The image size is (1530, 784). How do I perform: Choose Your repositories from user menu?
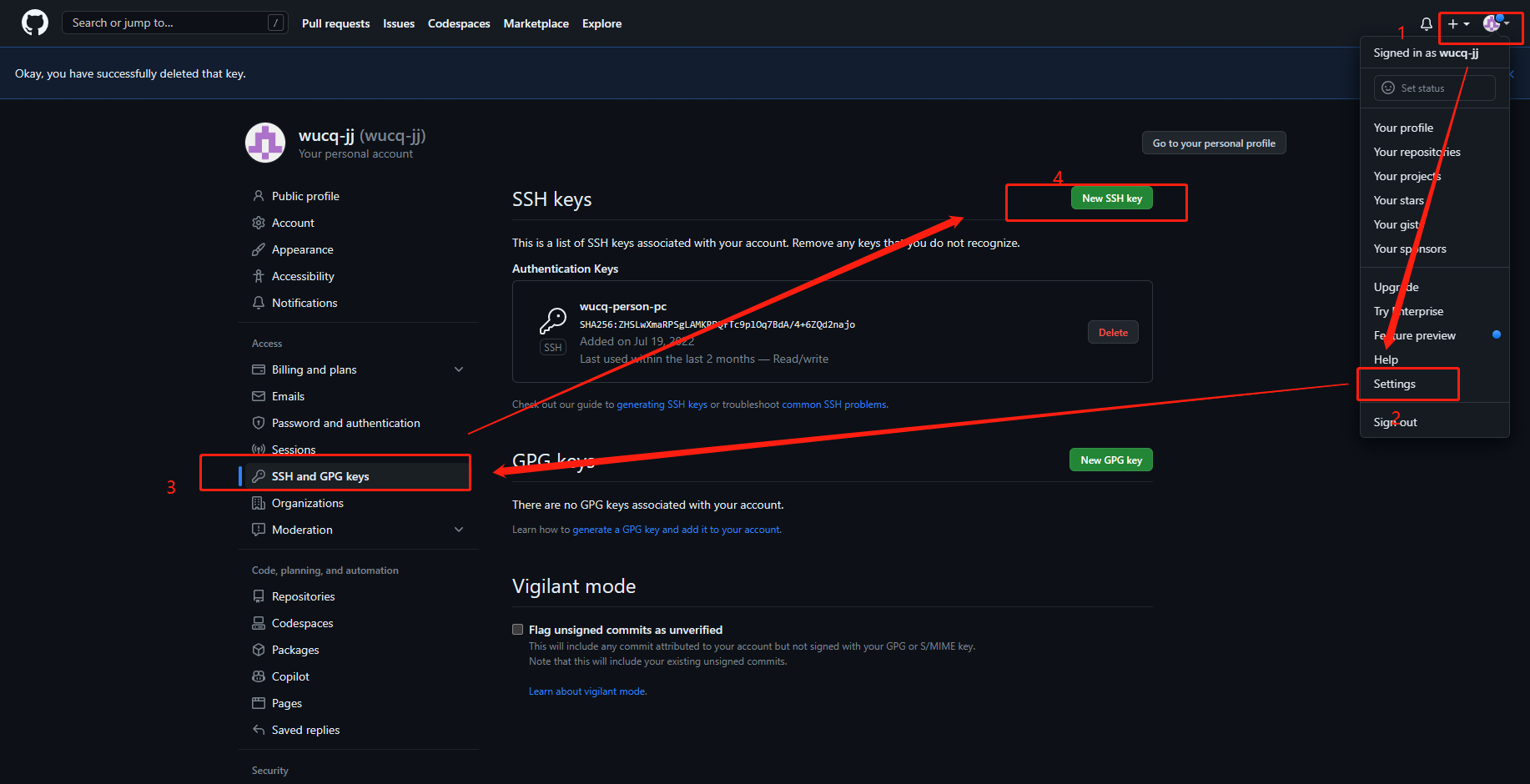tap(1417, 152)
